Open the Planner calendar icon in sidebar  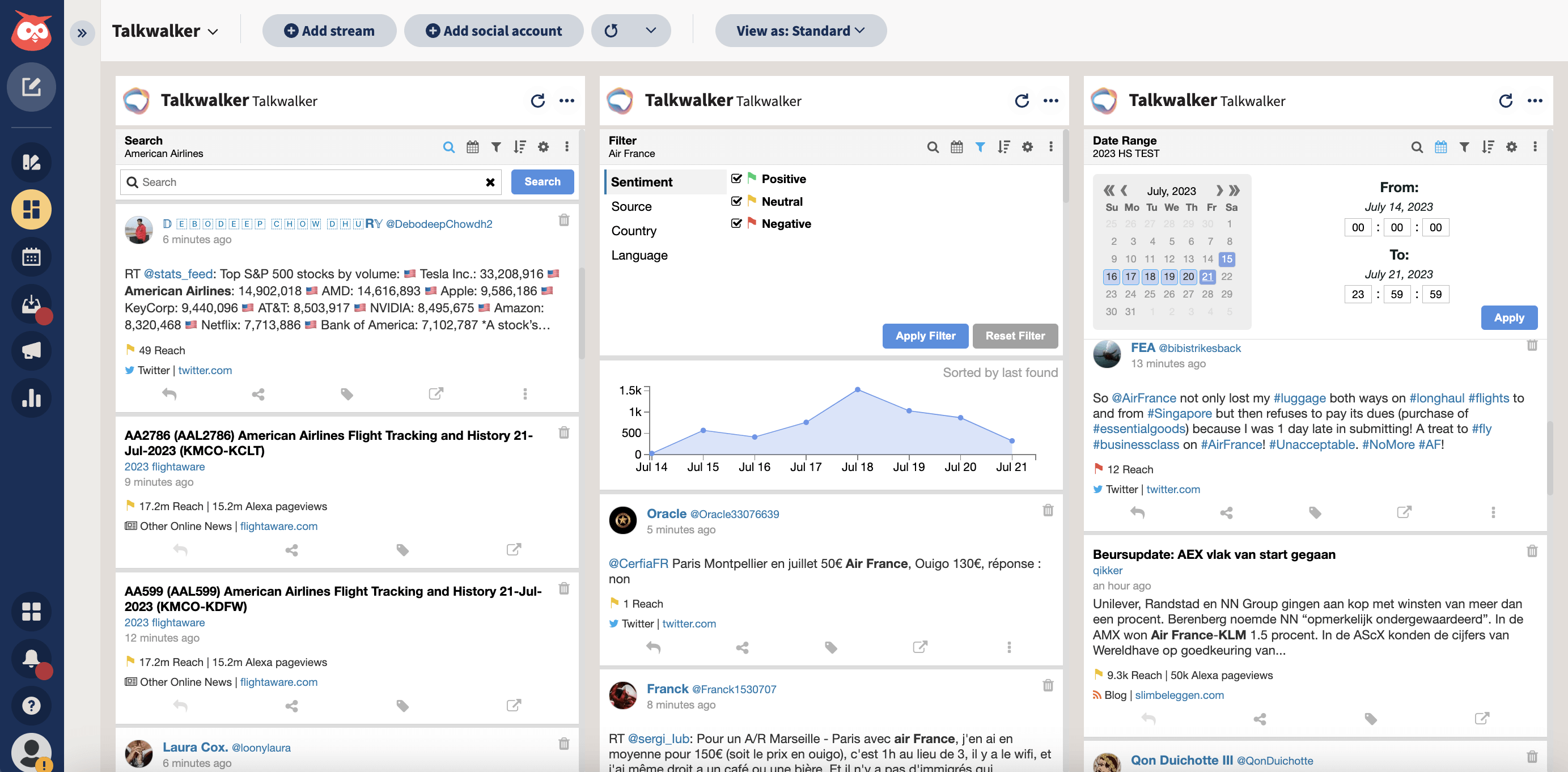31,257
